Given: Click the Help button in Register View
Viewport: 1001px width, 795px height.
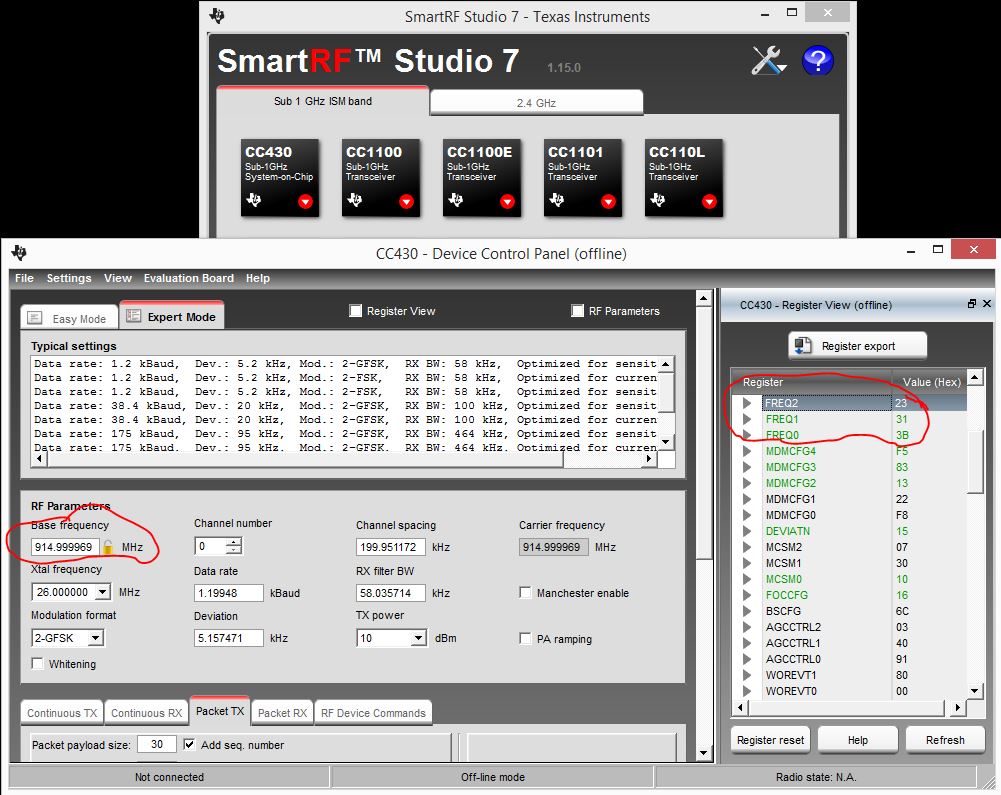Looking at the screenshot, I should click(x=857, y=739).
